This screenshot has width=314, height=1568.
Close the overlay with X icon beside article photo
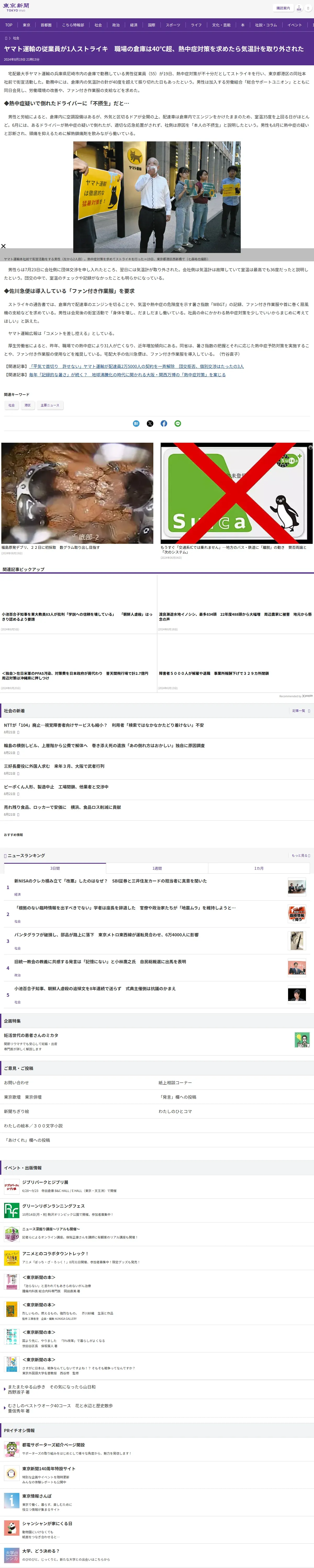pyautogui.click(x=3, y=246)
